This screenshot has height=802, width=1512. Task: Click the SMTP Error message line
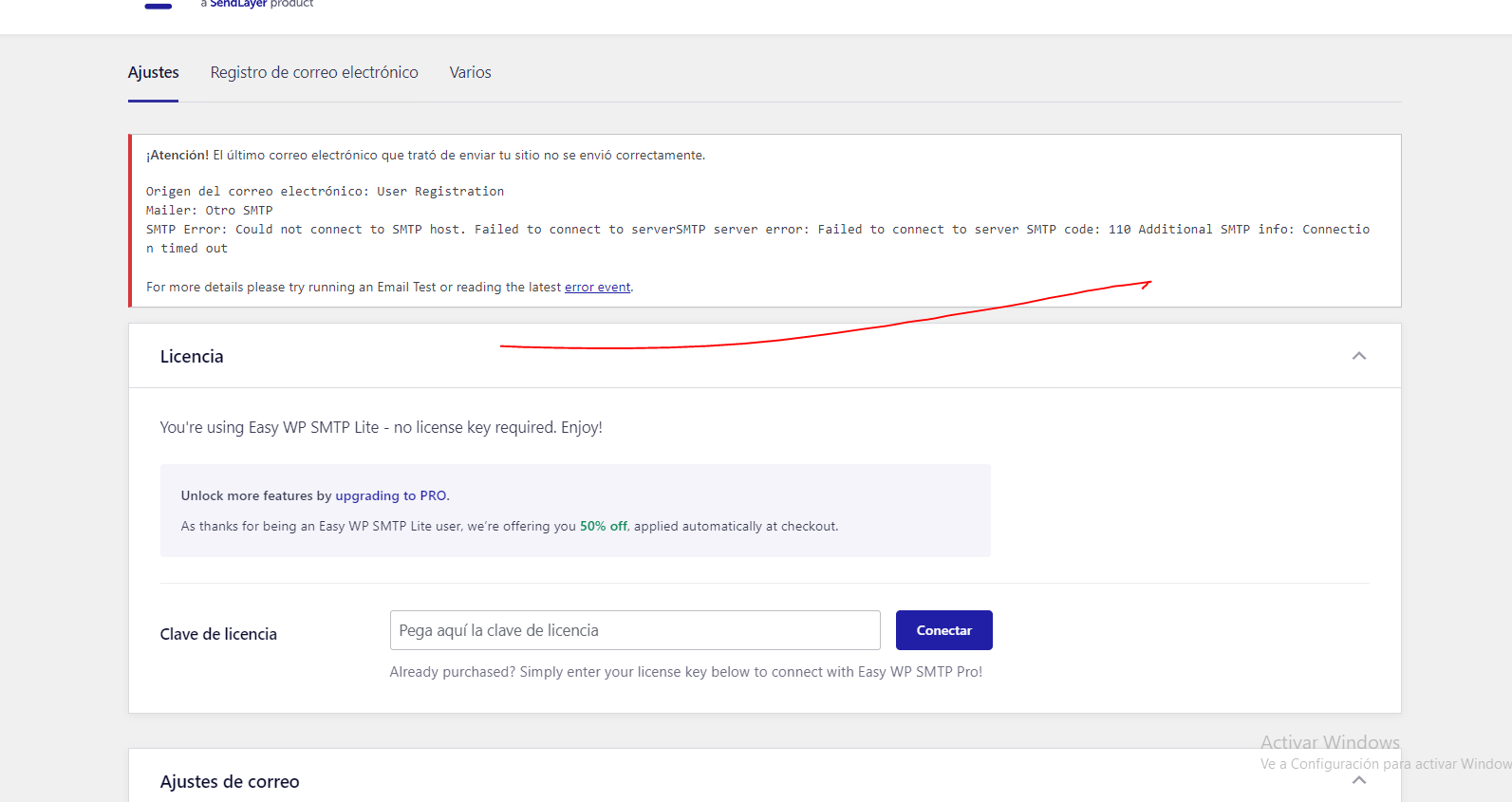pyautogui.click(x=757, y=238)
